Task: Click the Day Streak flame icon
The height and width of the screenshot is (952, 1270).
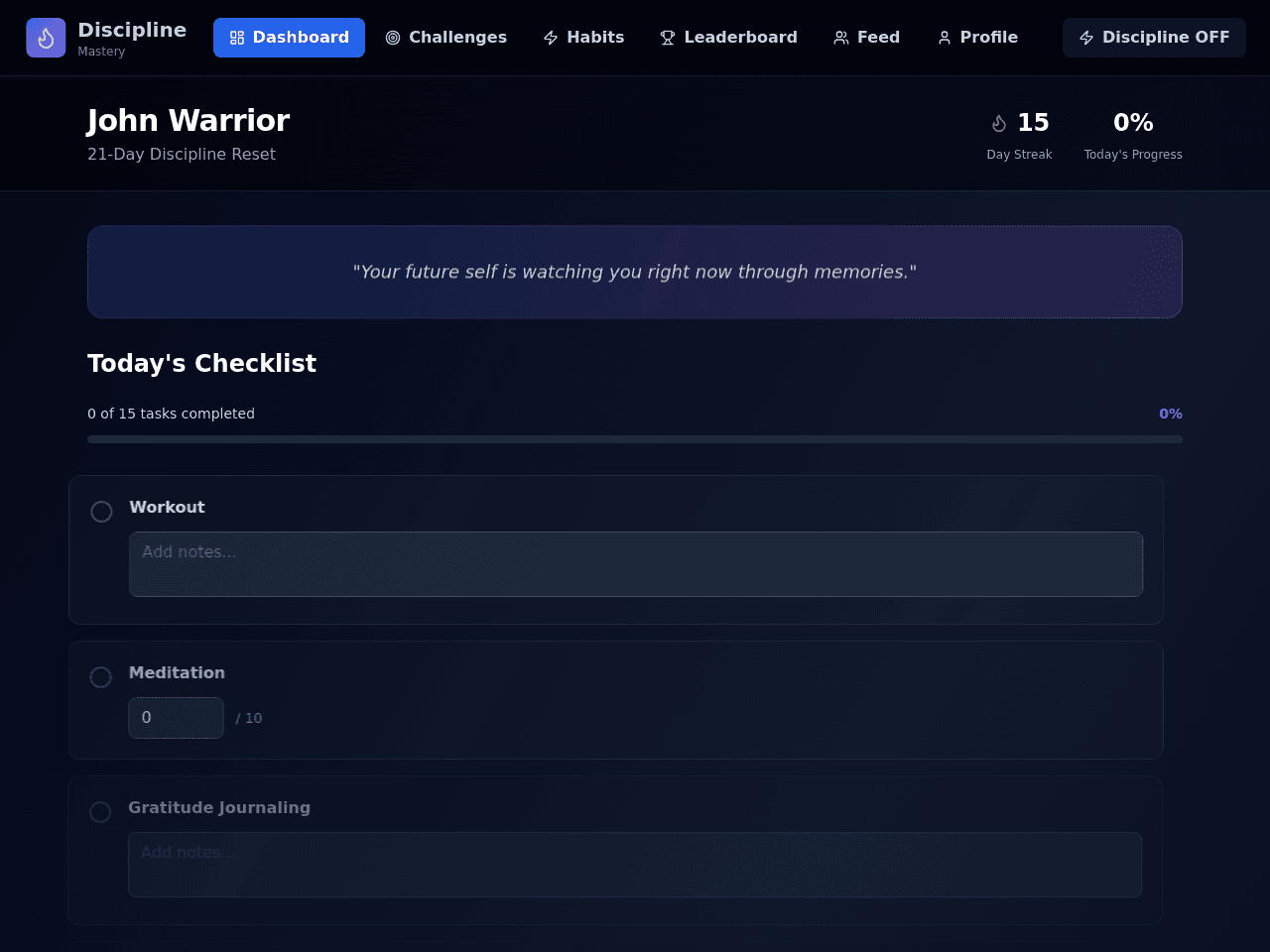Action: pyautogui.click(x=999, y=123)
